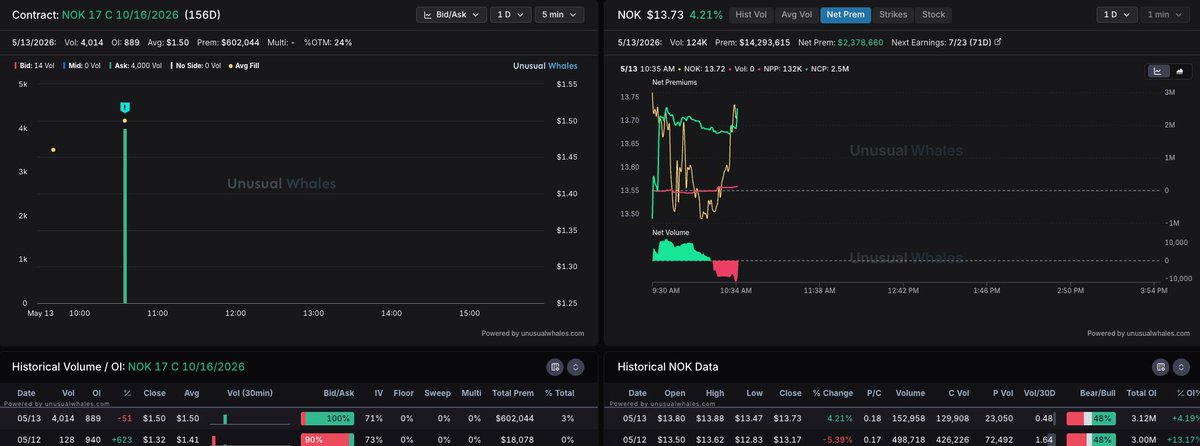Screen dimensions: 1200x446
Task: Open the 5 min interval dropdown
Action: (x=561, y=15)
